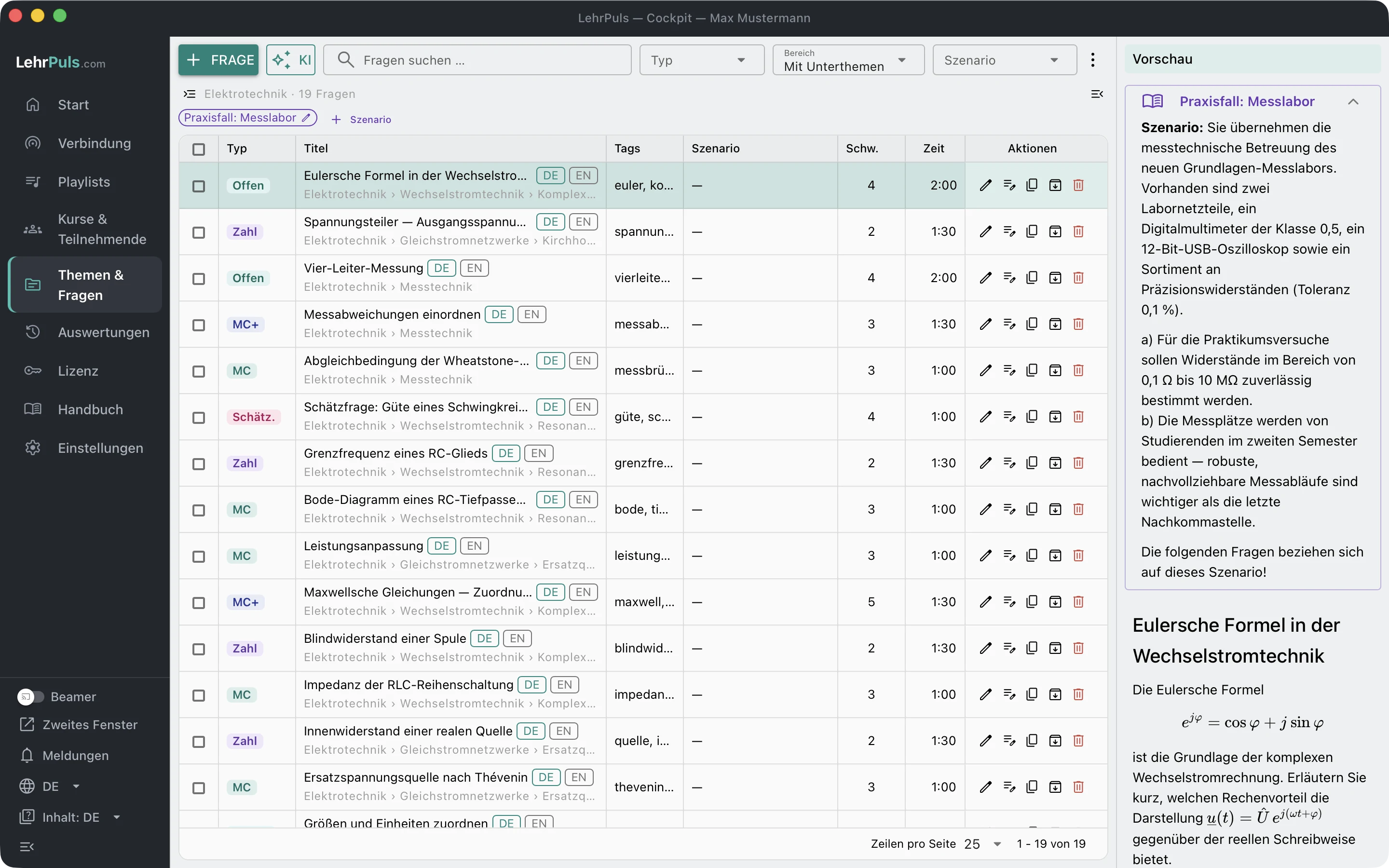Check the Spannungsteiler row checkbox
The image size is (1389, 868).
(x=199, y=232)
